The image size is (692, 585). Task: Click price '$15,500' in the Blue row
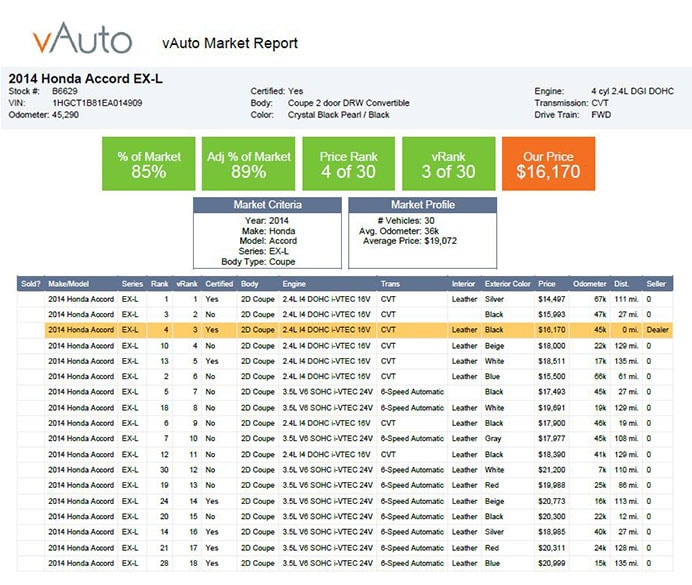click(x=552, y=376)
